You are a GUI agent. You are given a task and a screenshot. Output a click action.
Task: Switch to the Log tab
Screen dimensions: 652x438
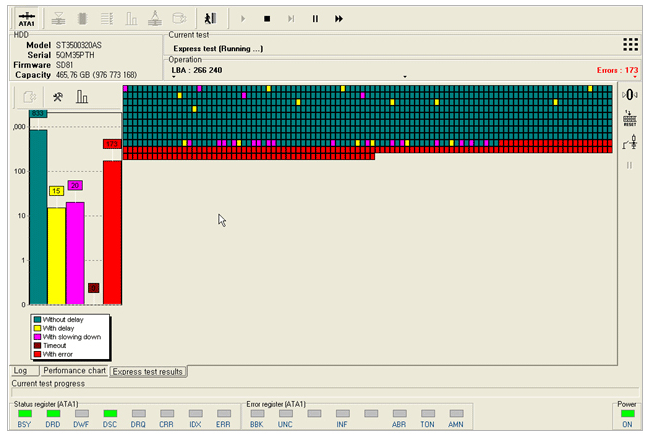coord(21,371)
